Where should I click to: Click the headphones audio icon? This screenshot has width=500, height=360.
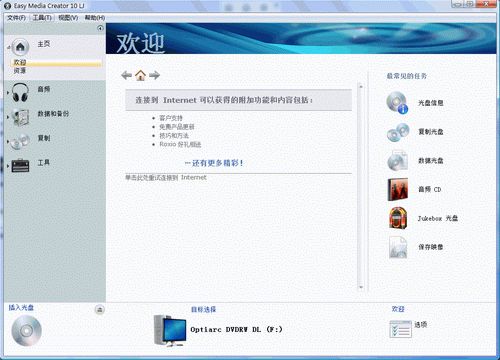20,92
